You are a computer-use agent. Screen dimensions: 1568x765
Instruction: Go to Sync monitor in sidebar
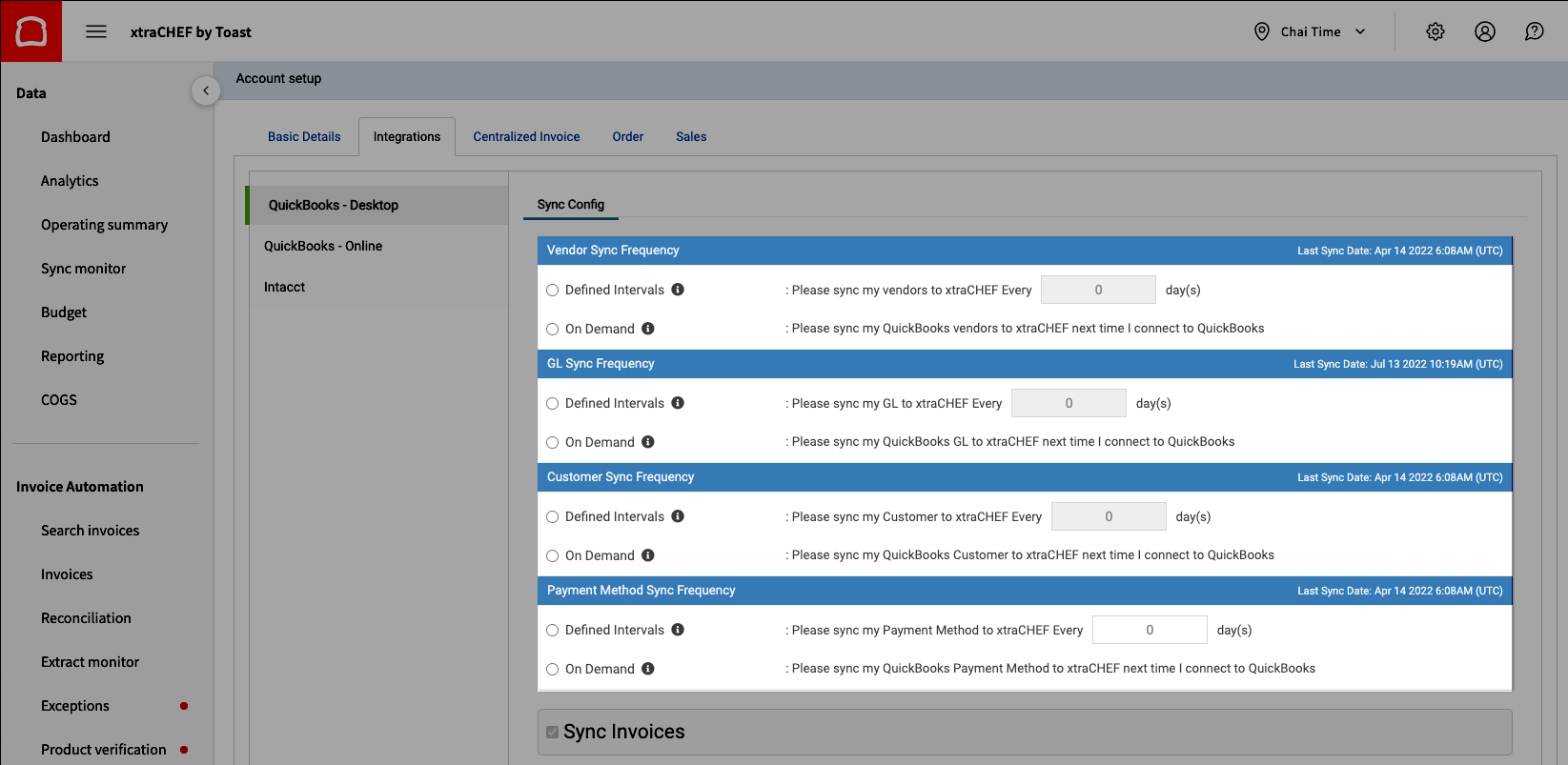coord(83,269)
